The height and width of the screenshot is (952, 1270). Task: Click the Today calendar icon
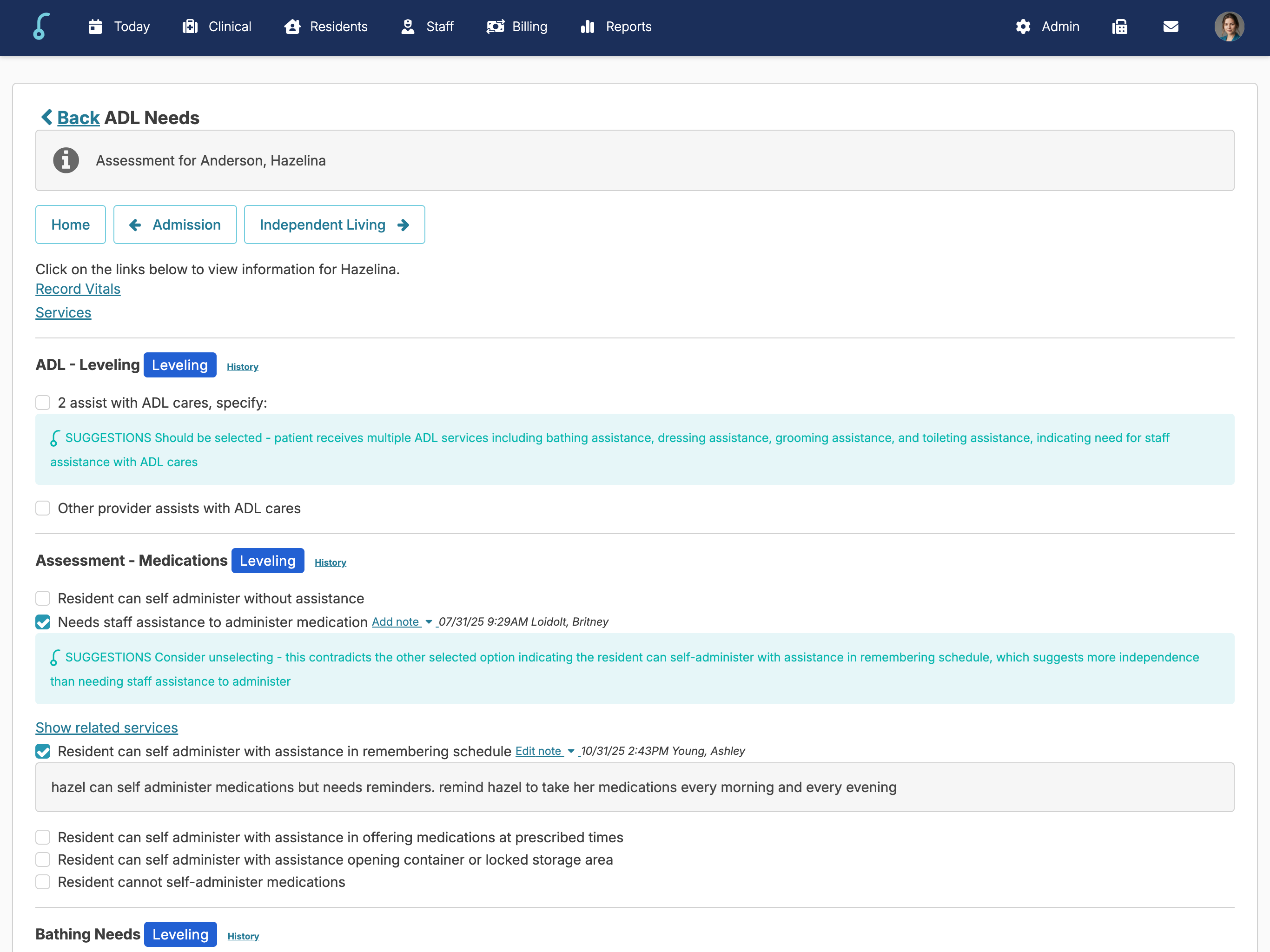coord(95,26)
